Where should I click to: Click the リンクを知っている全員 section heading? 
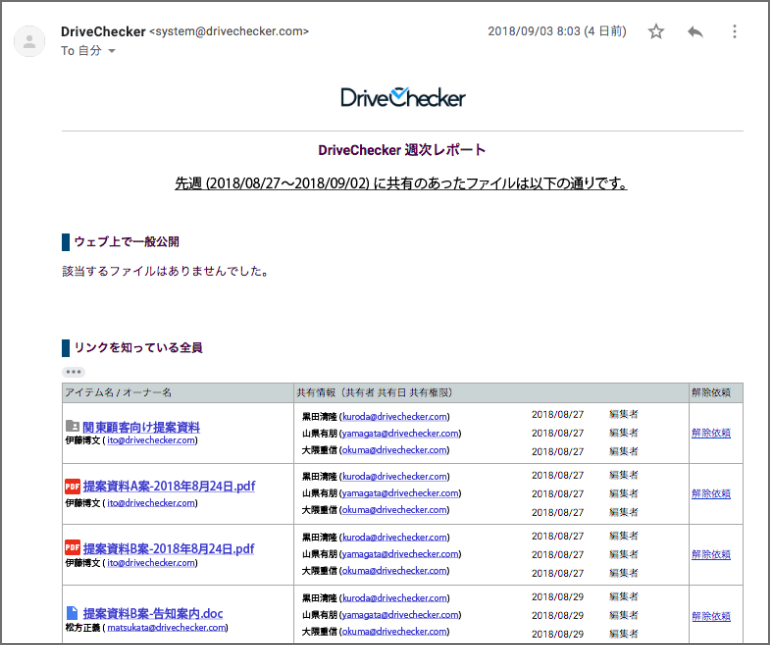tap(138, 347)
